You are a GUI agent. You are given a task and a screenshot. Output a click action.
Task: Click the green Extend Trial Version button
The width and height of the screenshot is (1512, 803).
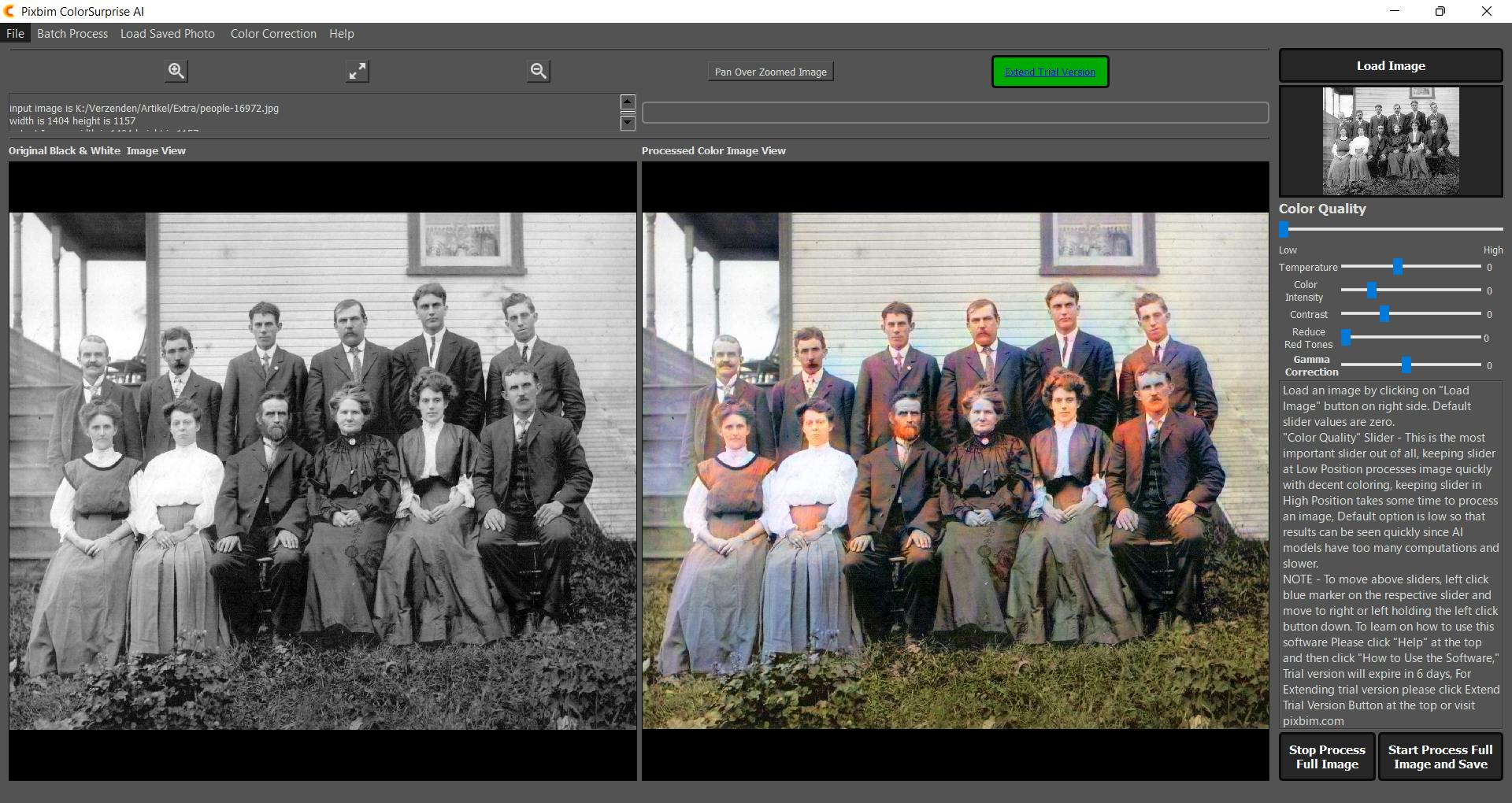click(1050, 72)
